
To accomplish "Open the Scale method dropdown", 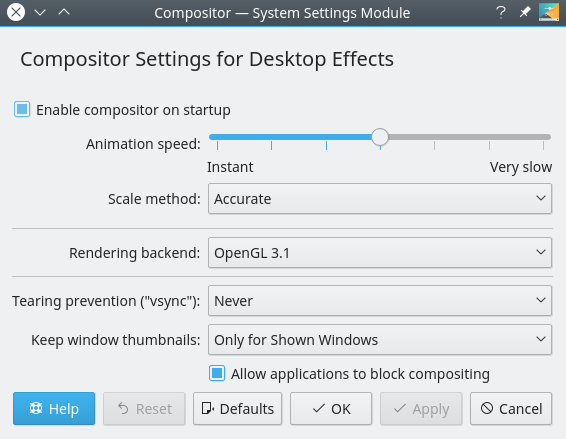I will (x=380, y=199).
